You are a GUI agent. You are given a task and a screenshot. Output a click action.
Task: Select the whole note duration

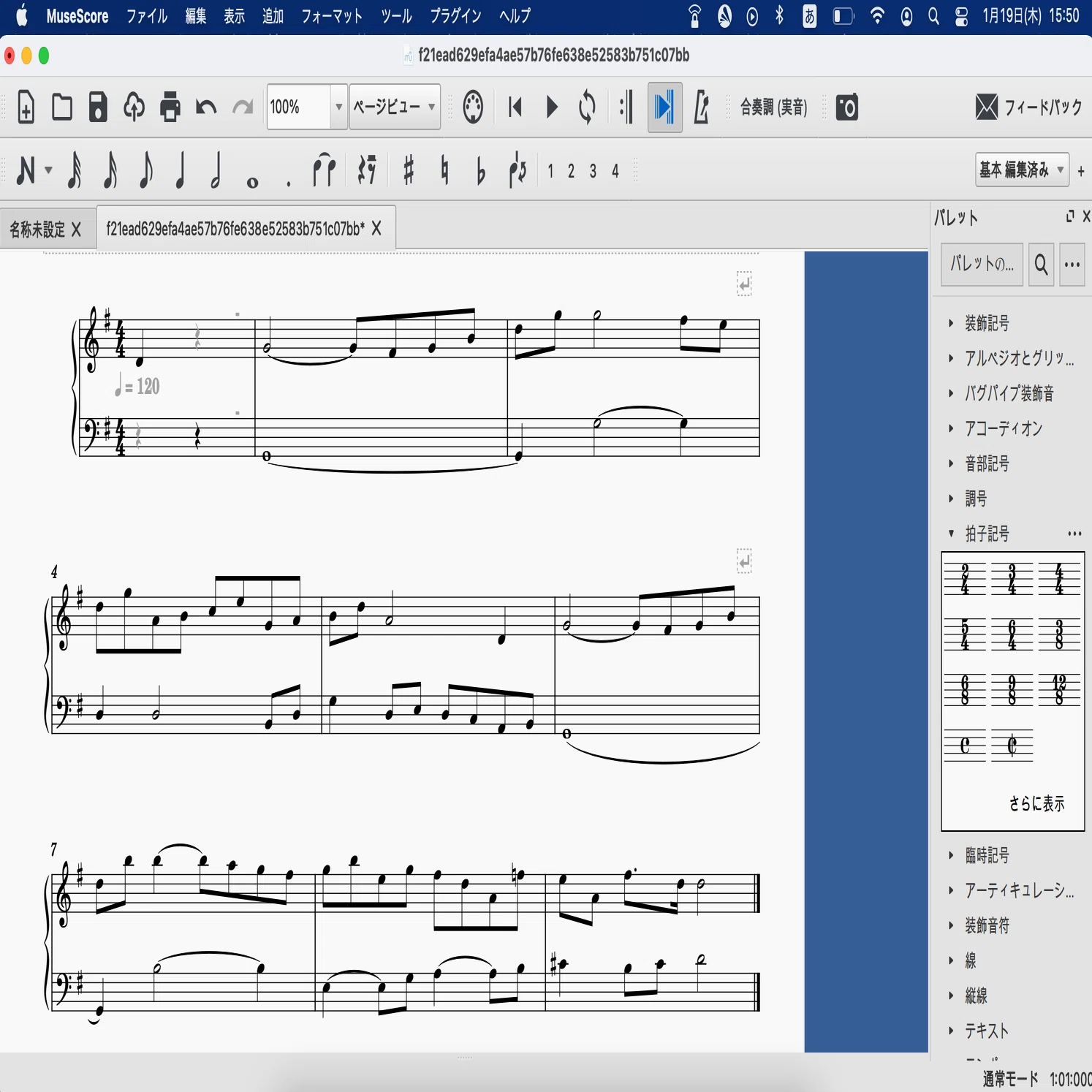(252, 182)
